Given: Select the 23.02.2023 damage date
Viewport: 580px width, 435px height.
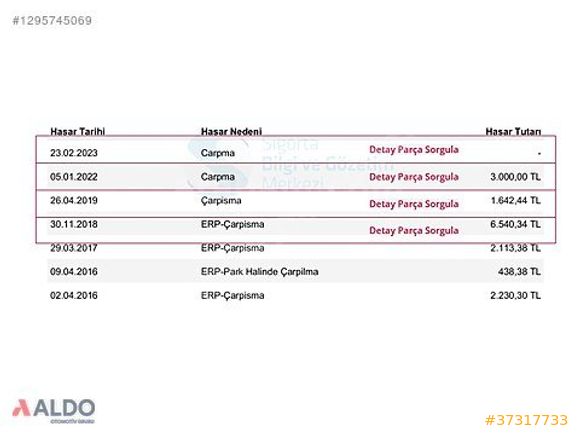Looking at the screenshot, I should [x=74, y=153].
